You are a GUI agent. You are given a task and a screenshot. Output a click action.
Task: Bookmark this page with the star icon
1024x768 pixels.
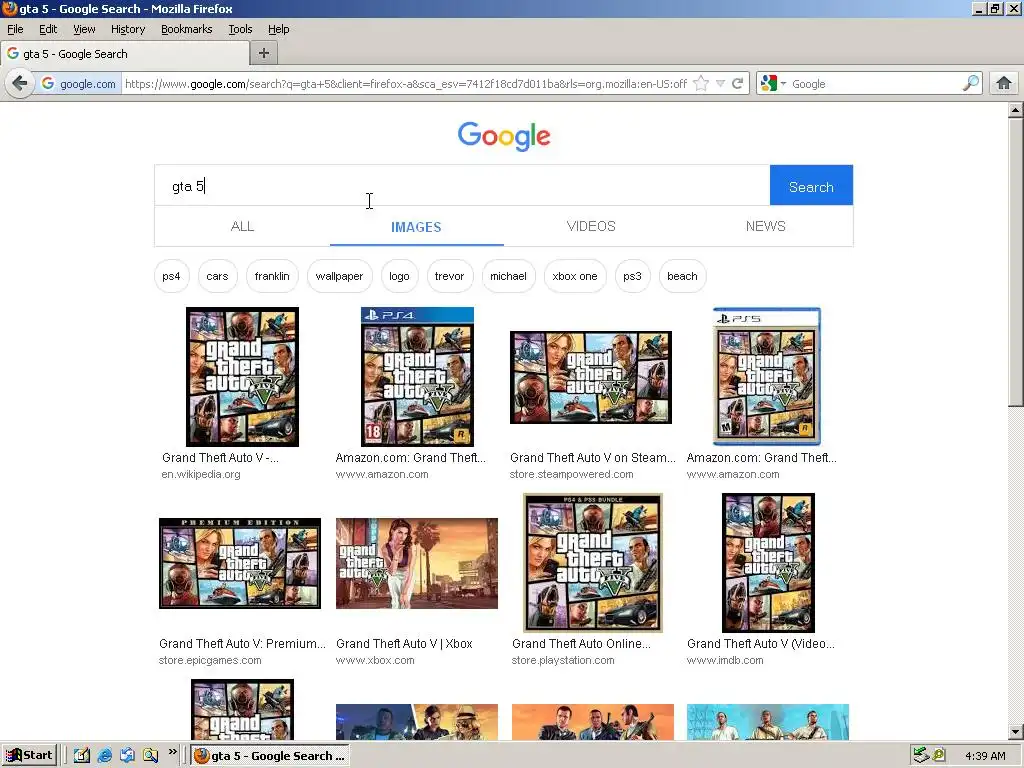701,84
